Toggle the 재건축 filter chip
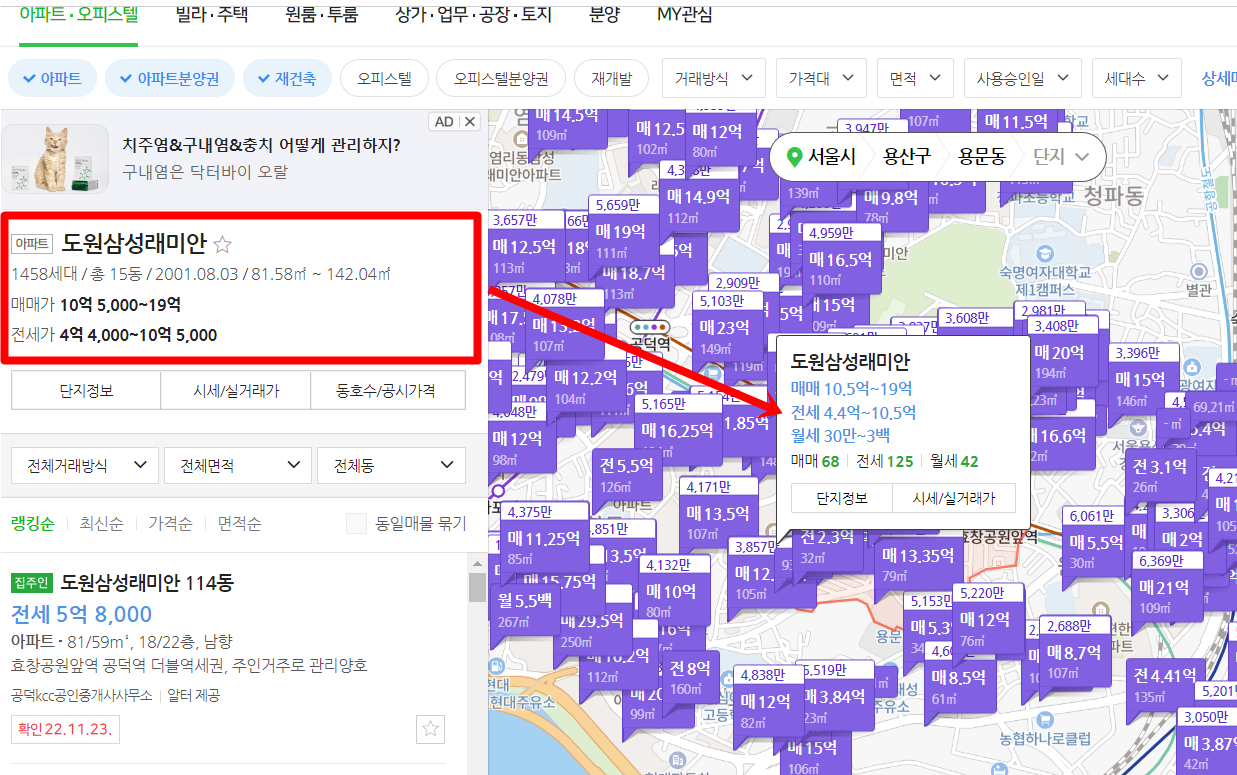Viewport: 1237px width, 775px height. (287, 77)
